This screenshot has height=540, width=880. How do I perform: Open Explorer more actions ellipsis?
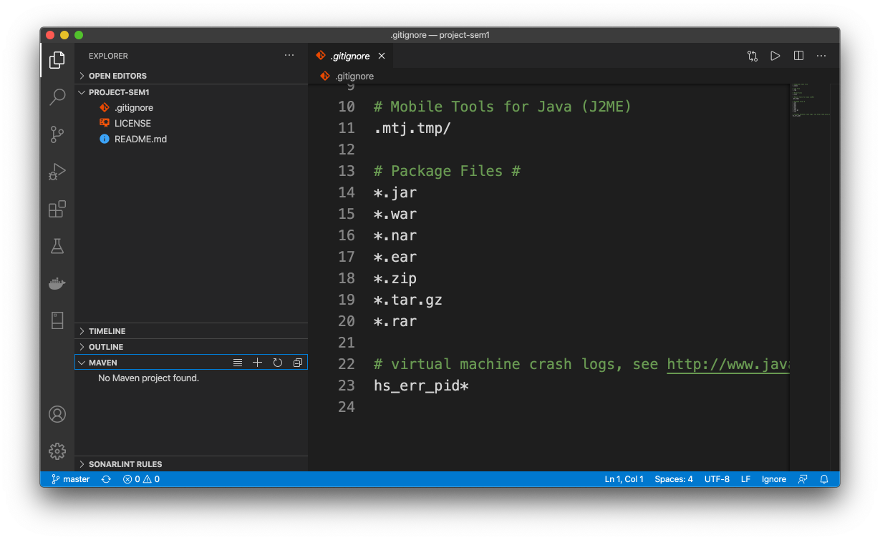click(289, 56)
